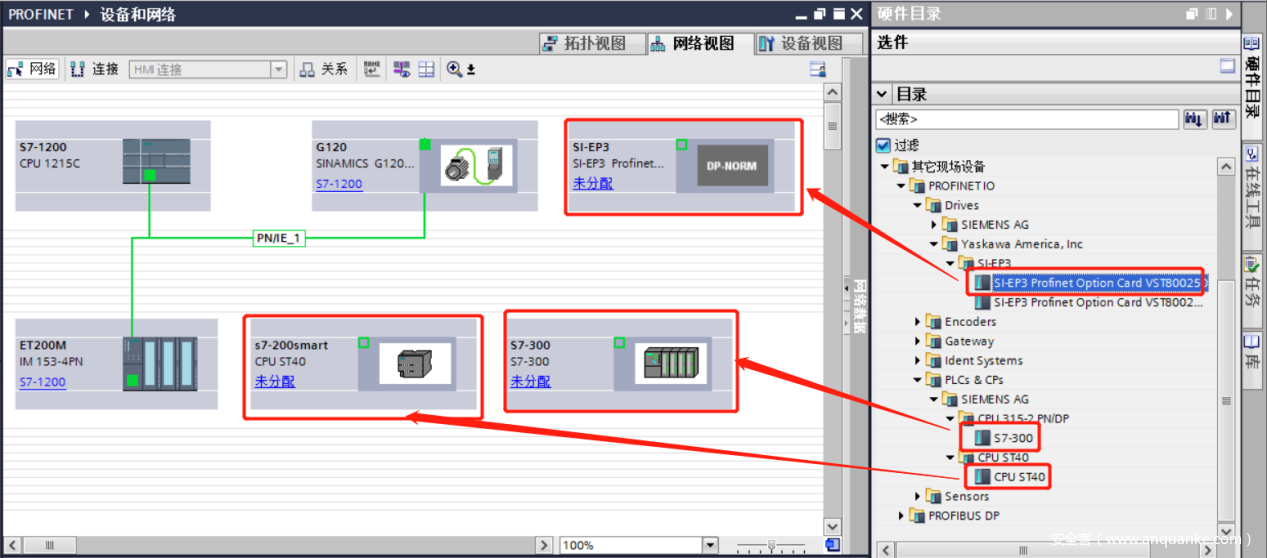Collapse the Drives folder node
The height and width of the screenshot is (558, 1267).
(x=918, y=206)
